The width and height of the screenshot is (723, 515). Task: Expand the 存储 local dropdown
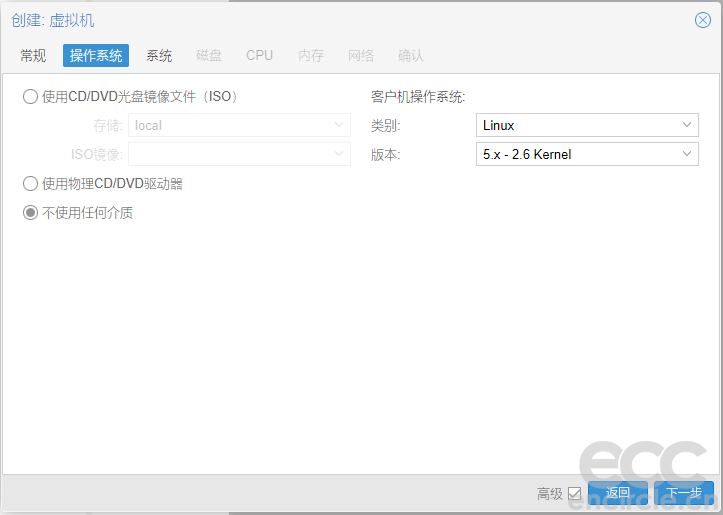(x=340, y=126)
